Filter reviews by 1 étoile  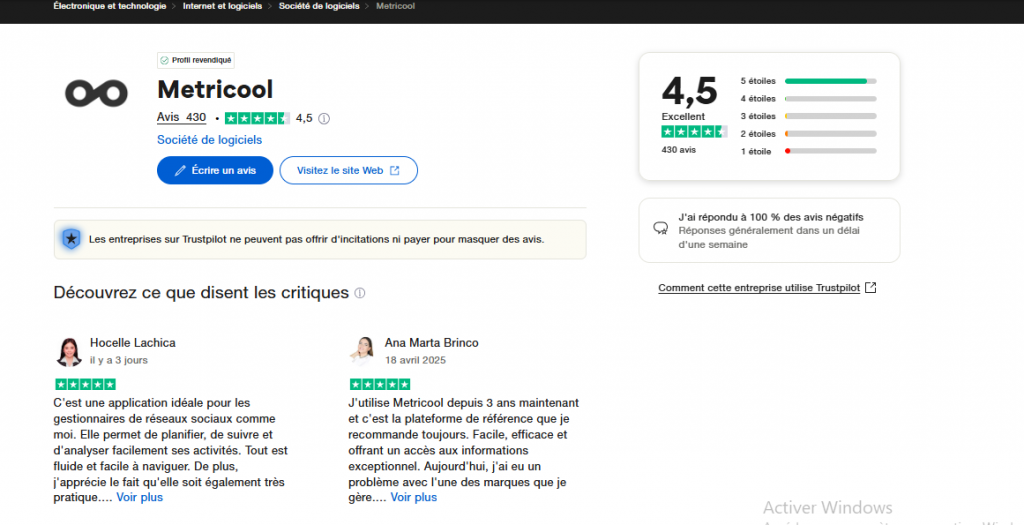[x=808, y=151]
